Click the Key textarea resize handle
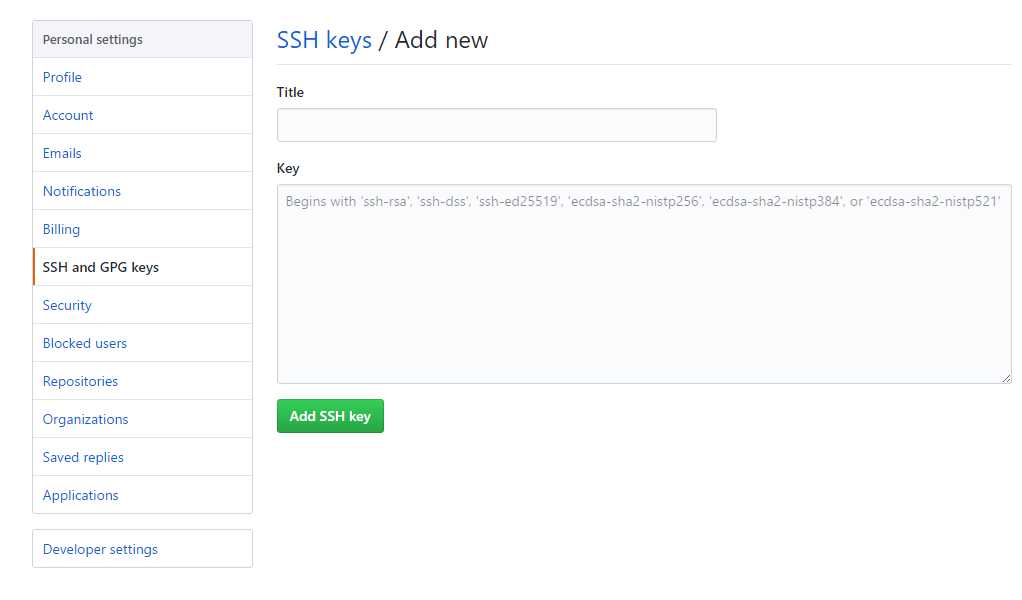This screenshot has height=600, width=1022. coord(1006,379)
